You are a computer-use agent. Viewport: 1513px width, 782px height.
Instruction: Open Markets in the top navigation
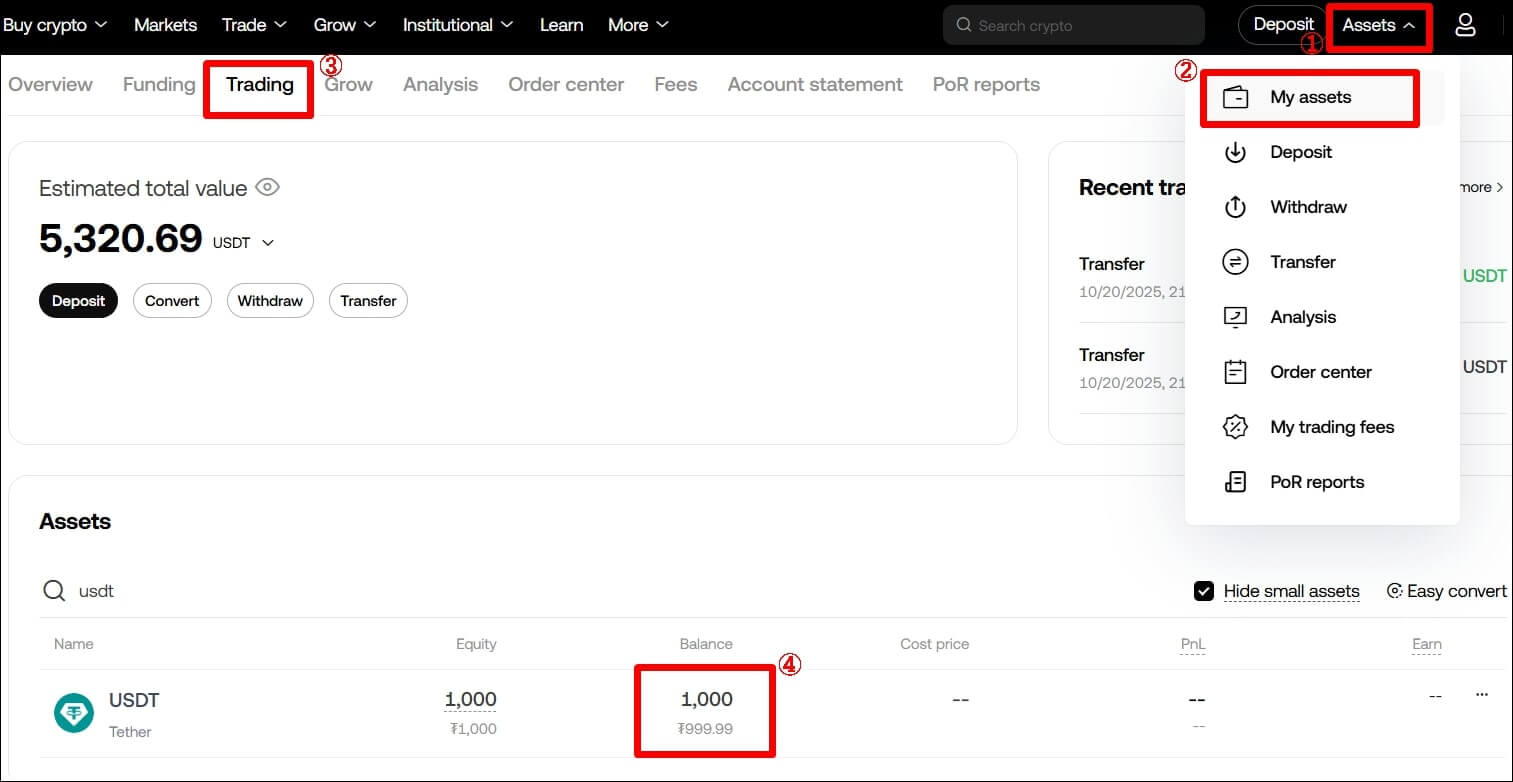tap(165, 25)
